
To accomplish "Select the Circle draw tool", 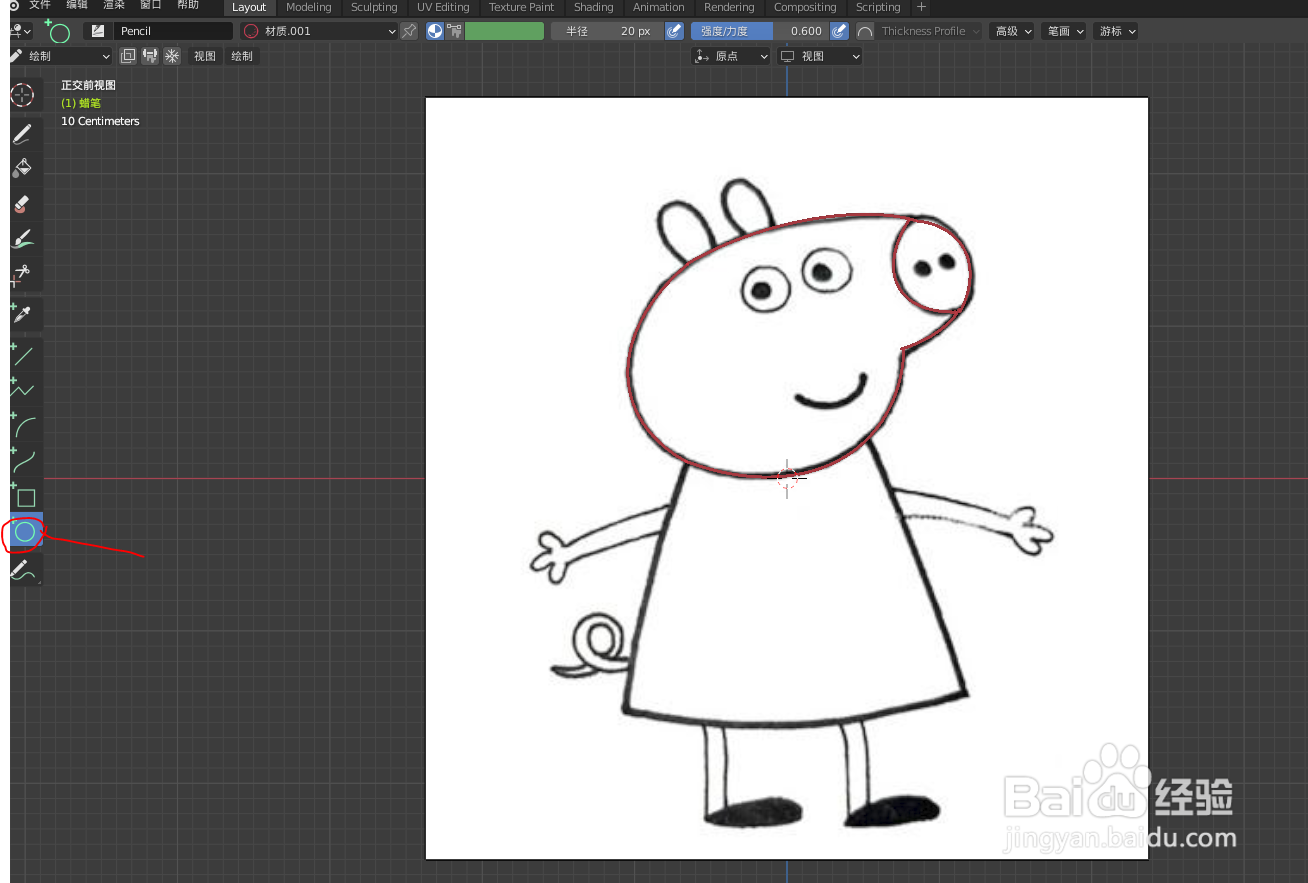I will [x=23, y=533].
